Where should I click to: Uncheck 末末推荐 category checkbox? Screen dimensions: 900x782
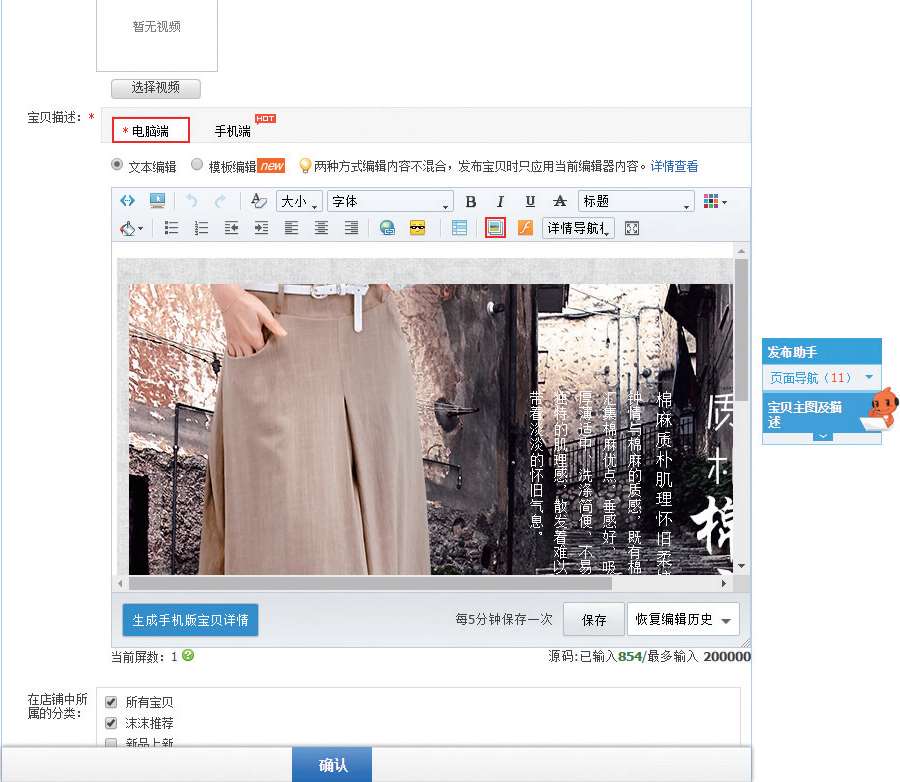111,722
